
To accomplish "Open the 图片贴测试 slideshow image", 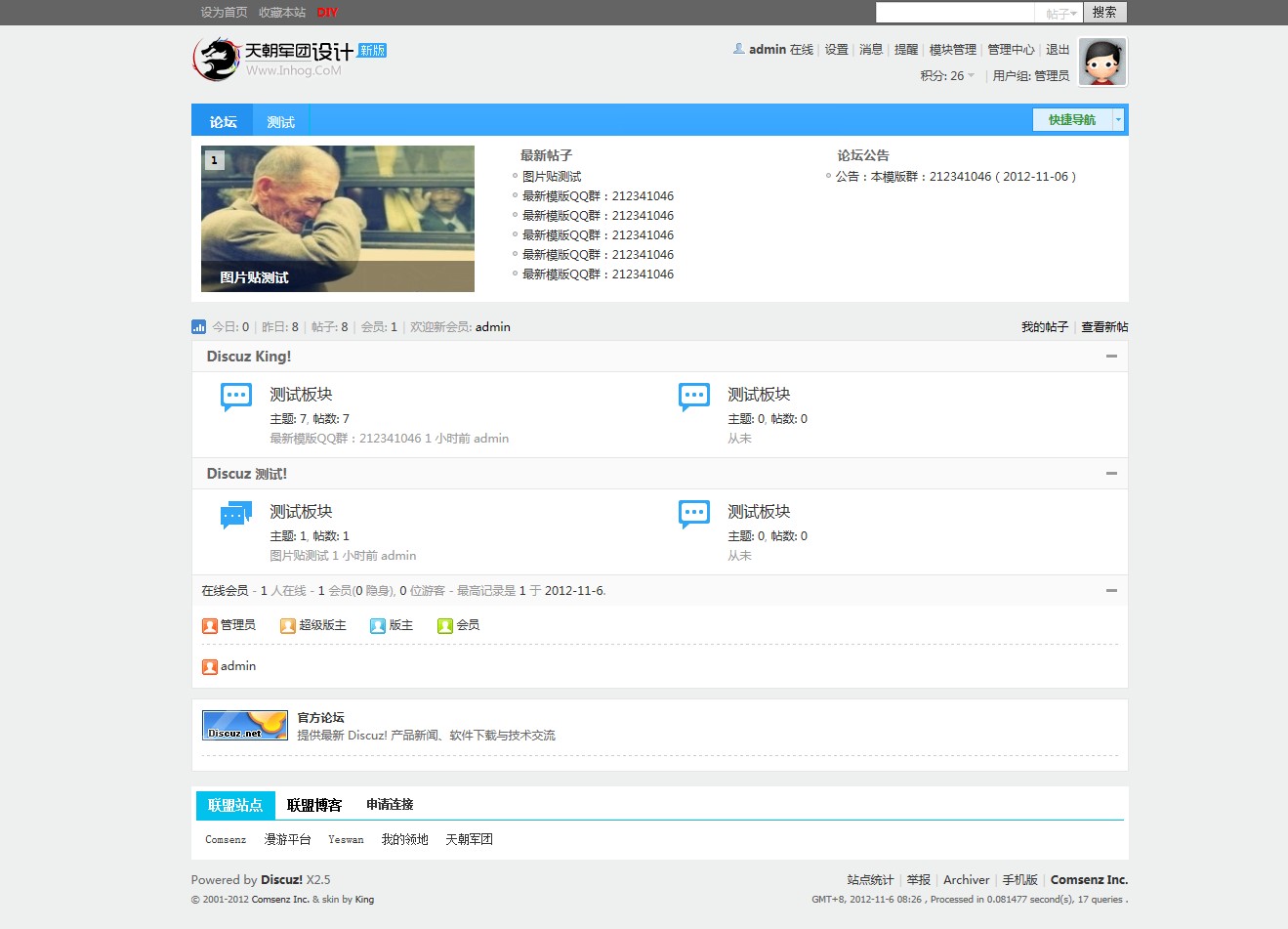I will (337, 218).
